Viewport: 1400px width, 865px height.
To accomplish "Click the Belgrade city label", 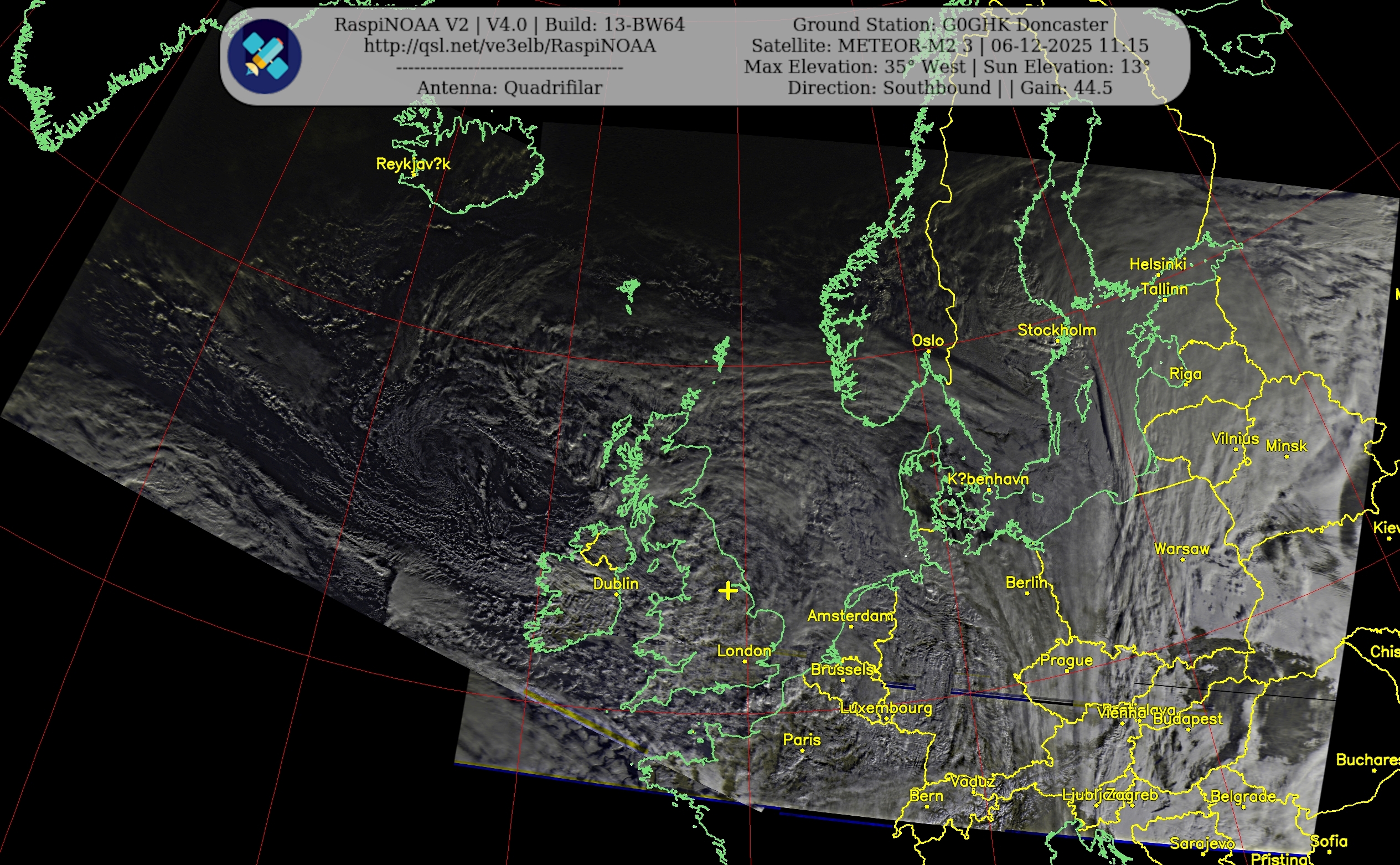I will 1243,796.
